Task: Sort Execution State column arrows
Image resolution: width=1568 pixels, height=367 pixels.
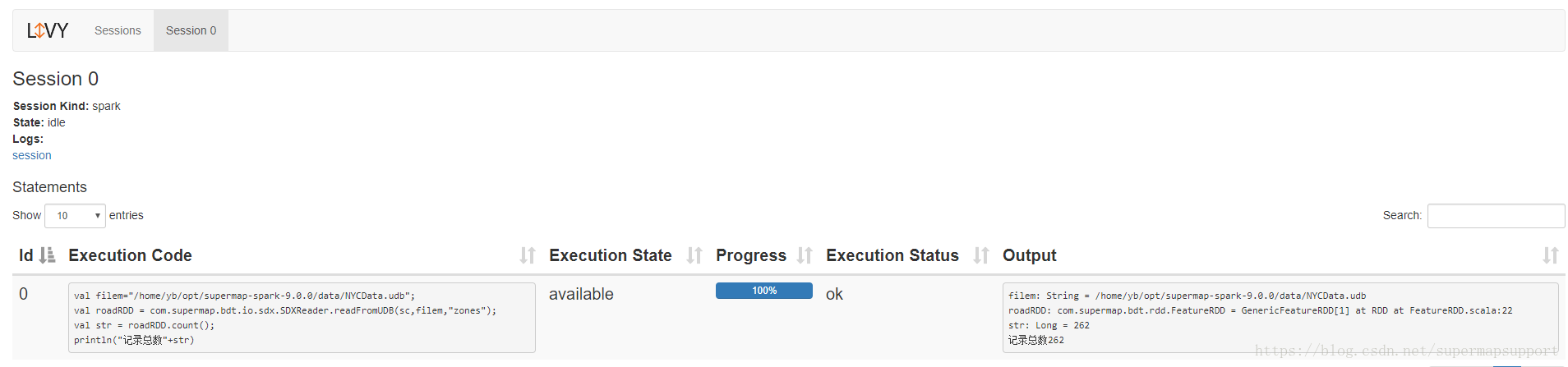Action: pyautogui.click(x=694, y=255)
